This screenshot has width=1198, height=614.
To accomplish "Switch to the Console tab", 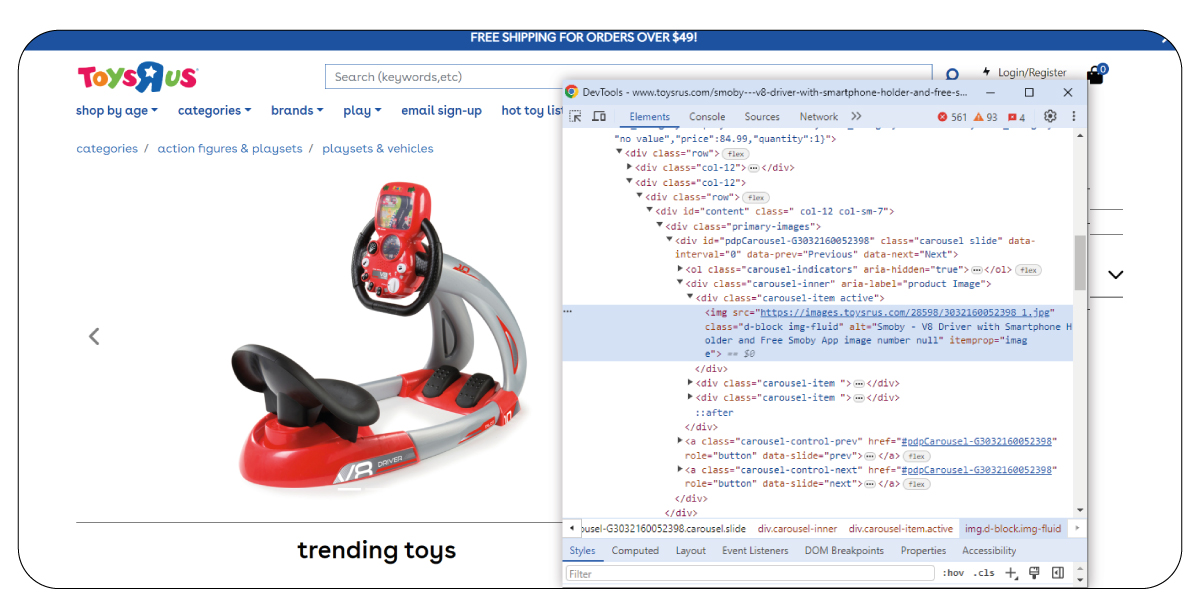I will (x=707, y=117).
